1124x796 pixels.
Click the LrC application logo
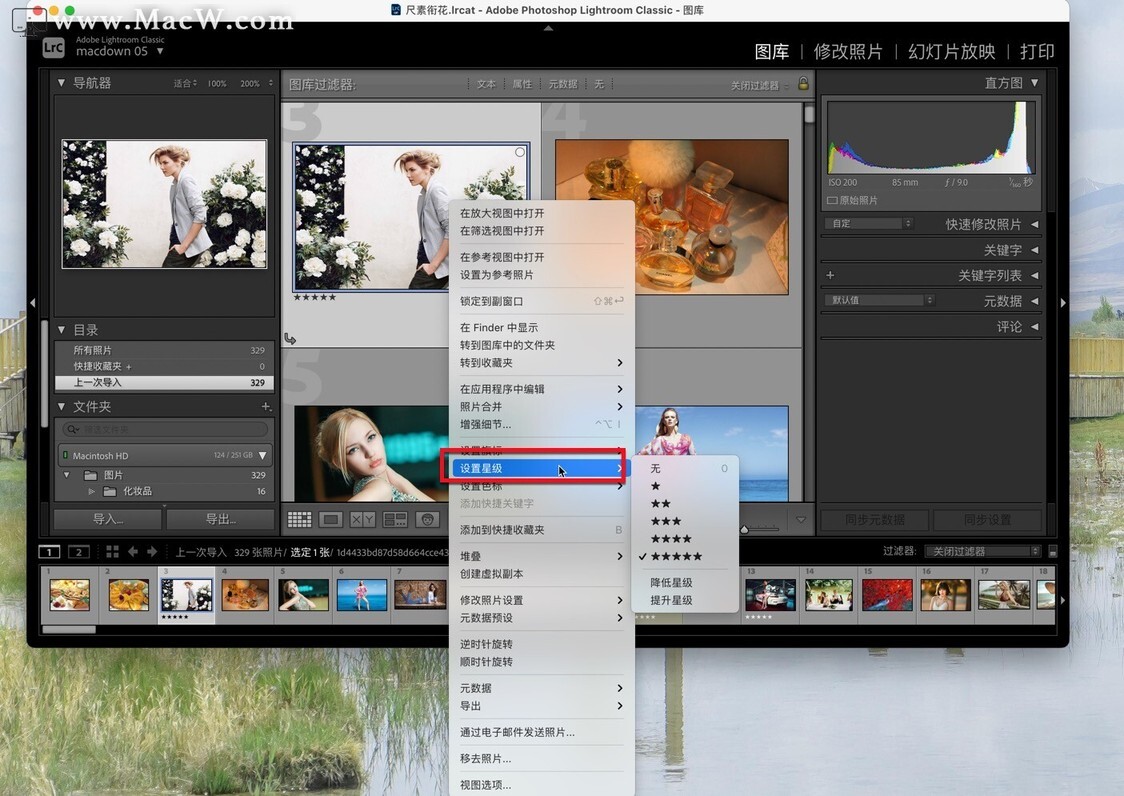(x=53, y=47)
